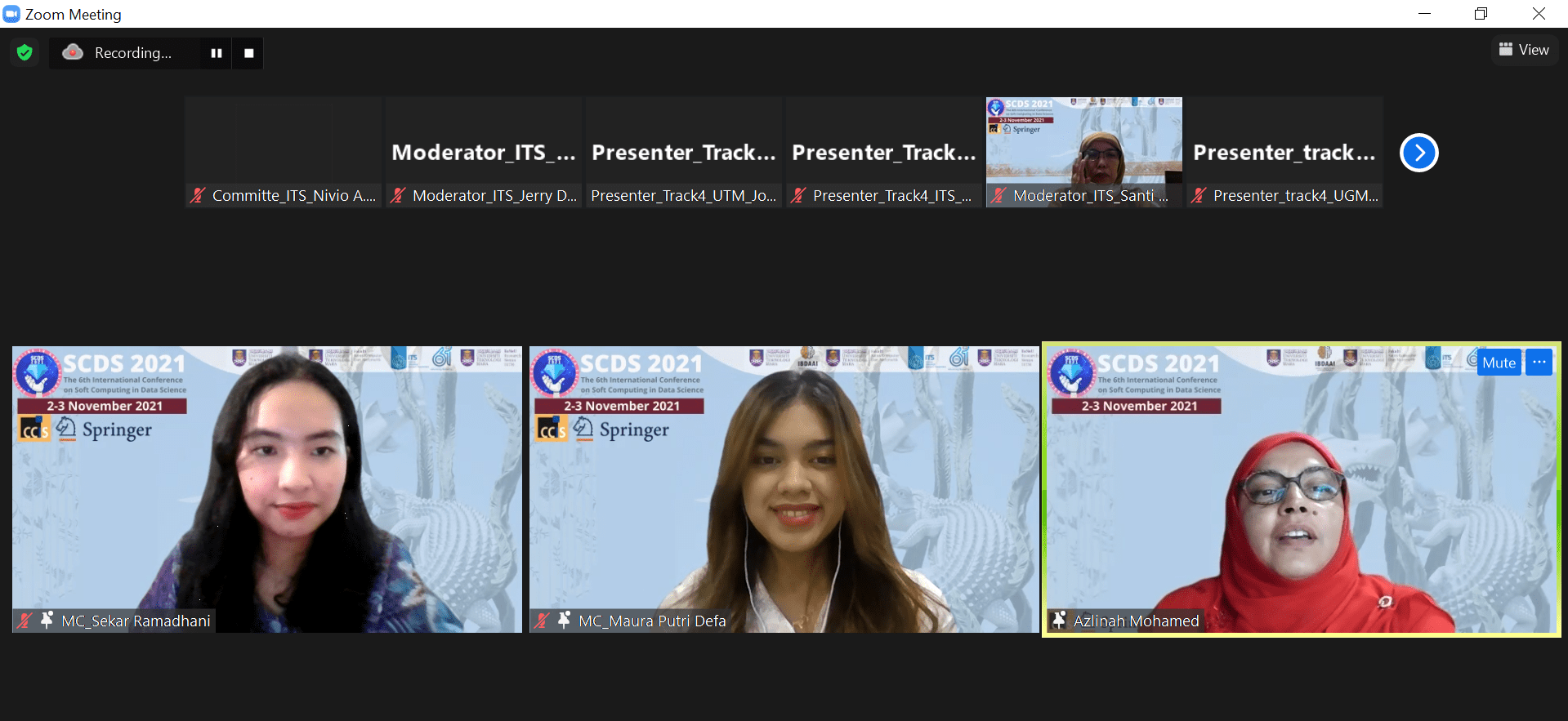Click pin icon on Azlinah Mohamed's video
Screen dimensions: 1568x721
[x=1059, y=621]
